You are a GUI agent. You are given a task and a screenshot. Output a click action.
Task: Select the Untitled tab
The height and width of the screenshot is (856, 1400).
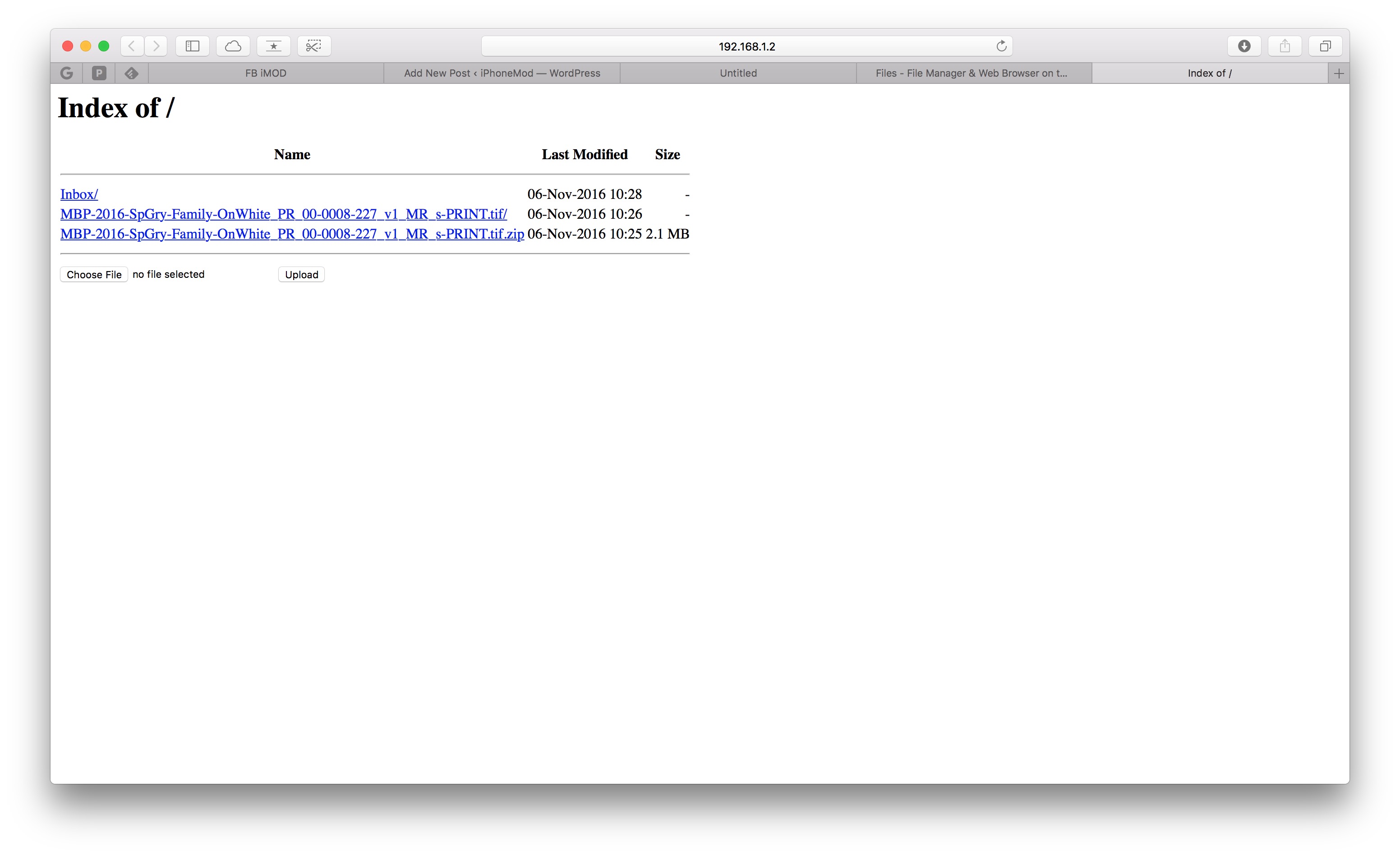[738, 73]
